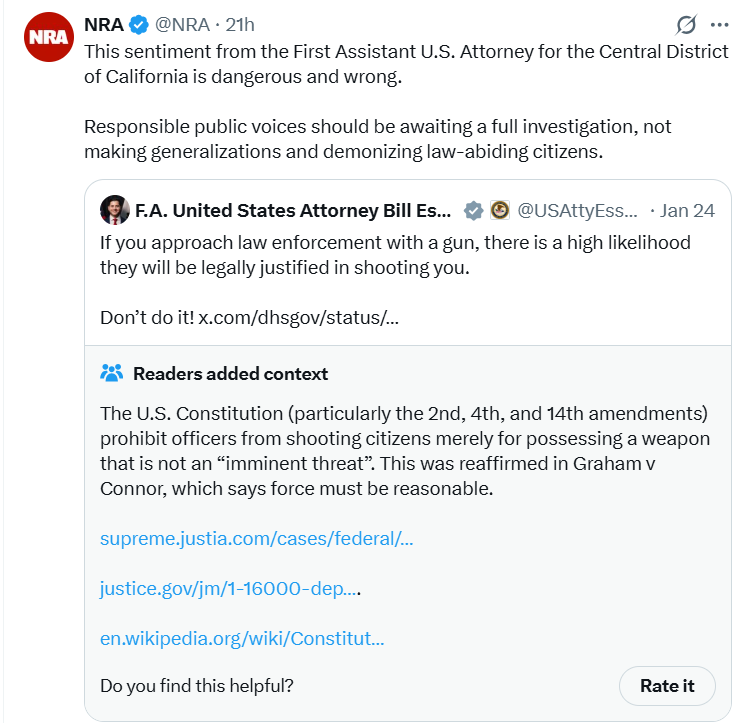The width and height of the screenshot is (749, 723).
Task: Open the justice.gov policy link
Action: pos(229,589)
